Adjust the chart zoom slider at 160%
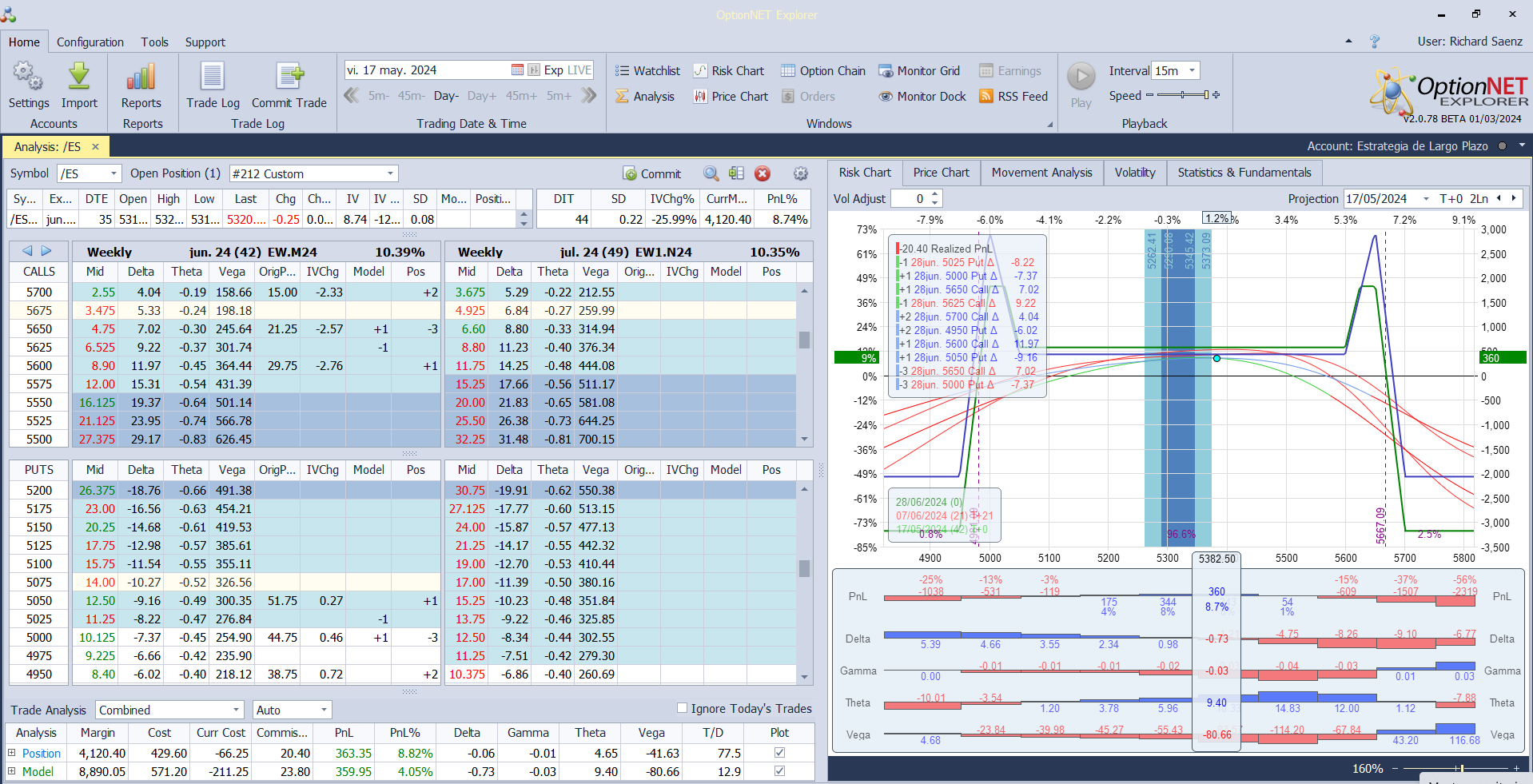This screenshot has height=784, width=1533. [x=1455, y=768]
